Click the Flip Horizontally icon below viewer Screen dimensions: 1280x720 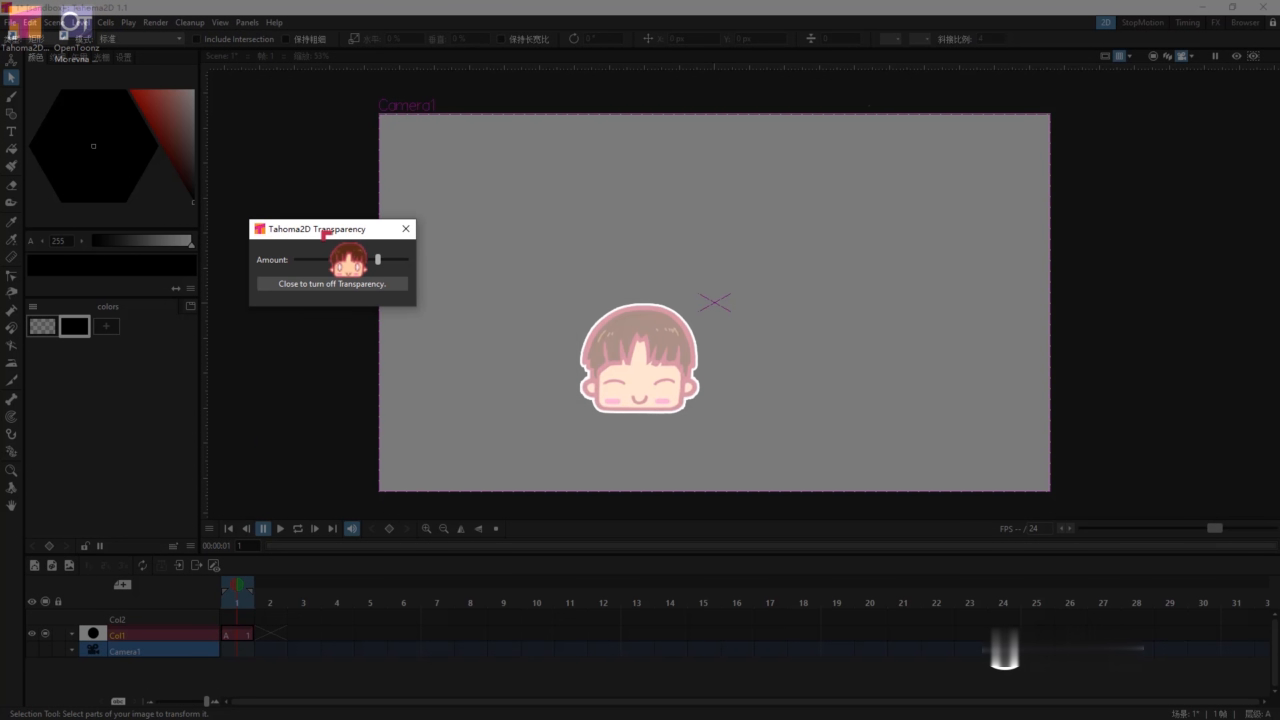pos(461,529)
